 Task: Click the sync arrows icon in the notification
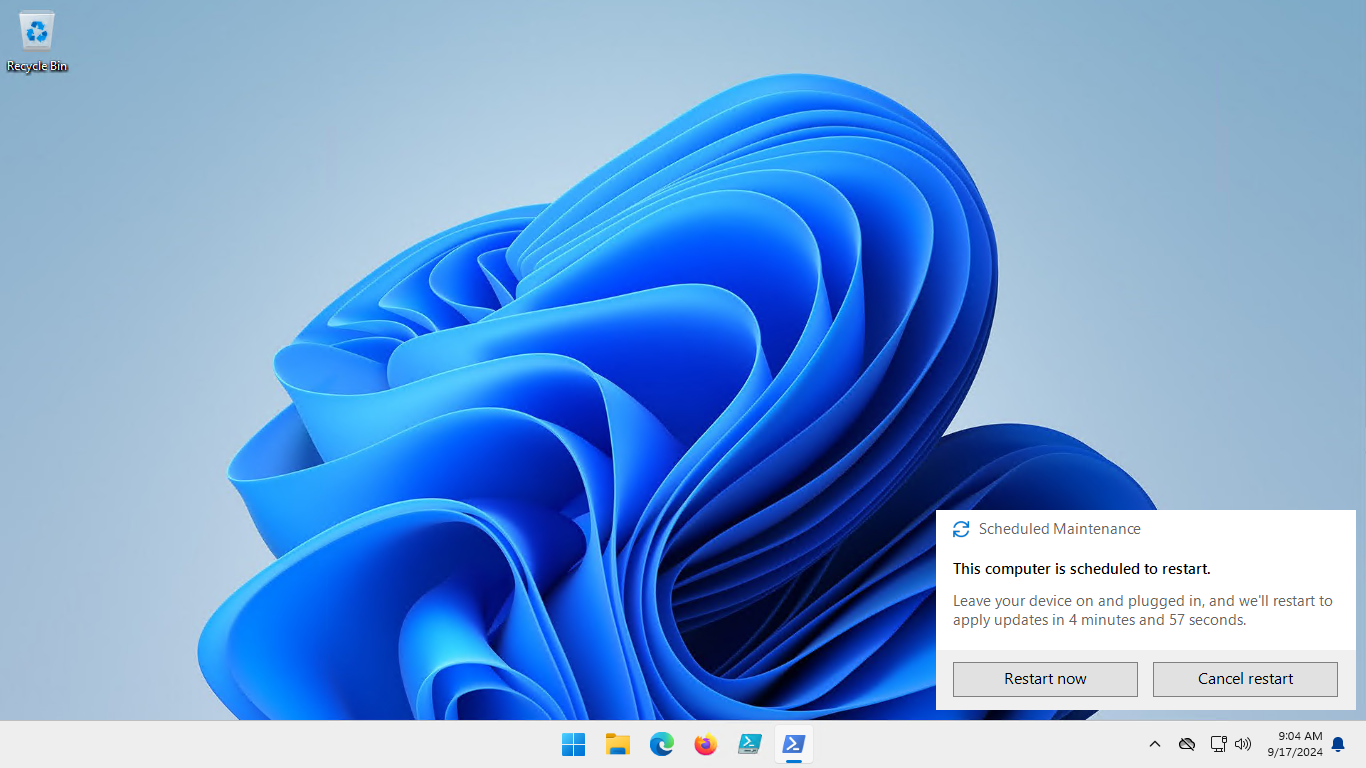tap(961, 529)
